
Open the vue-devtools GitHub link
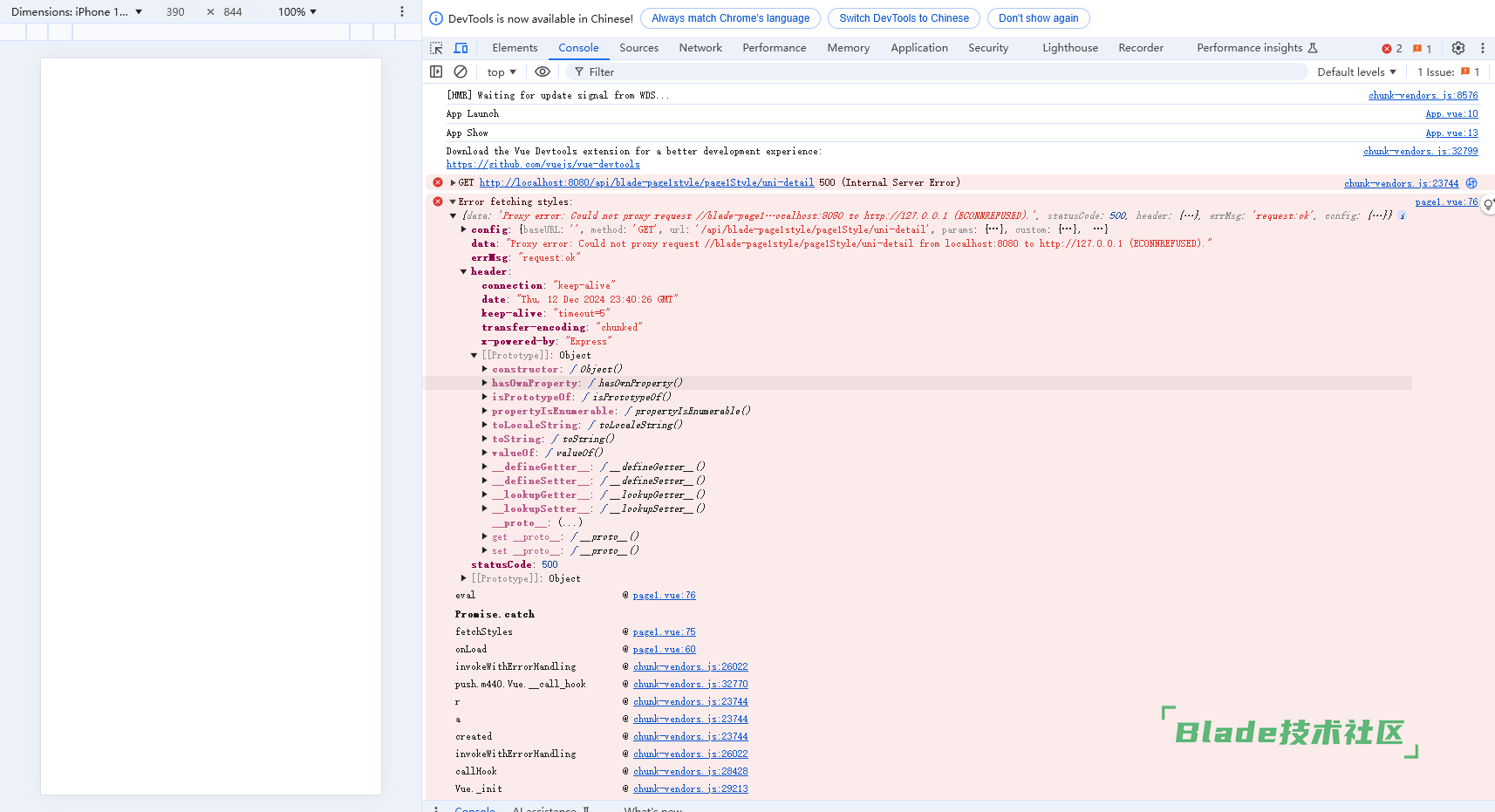[543, 164]
